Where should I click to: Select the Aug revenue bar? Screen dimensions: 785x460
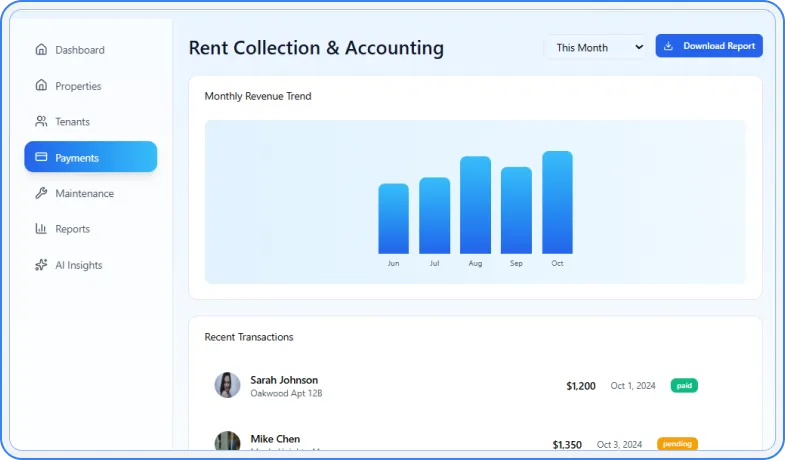(x=475, y=205)
